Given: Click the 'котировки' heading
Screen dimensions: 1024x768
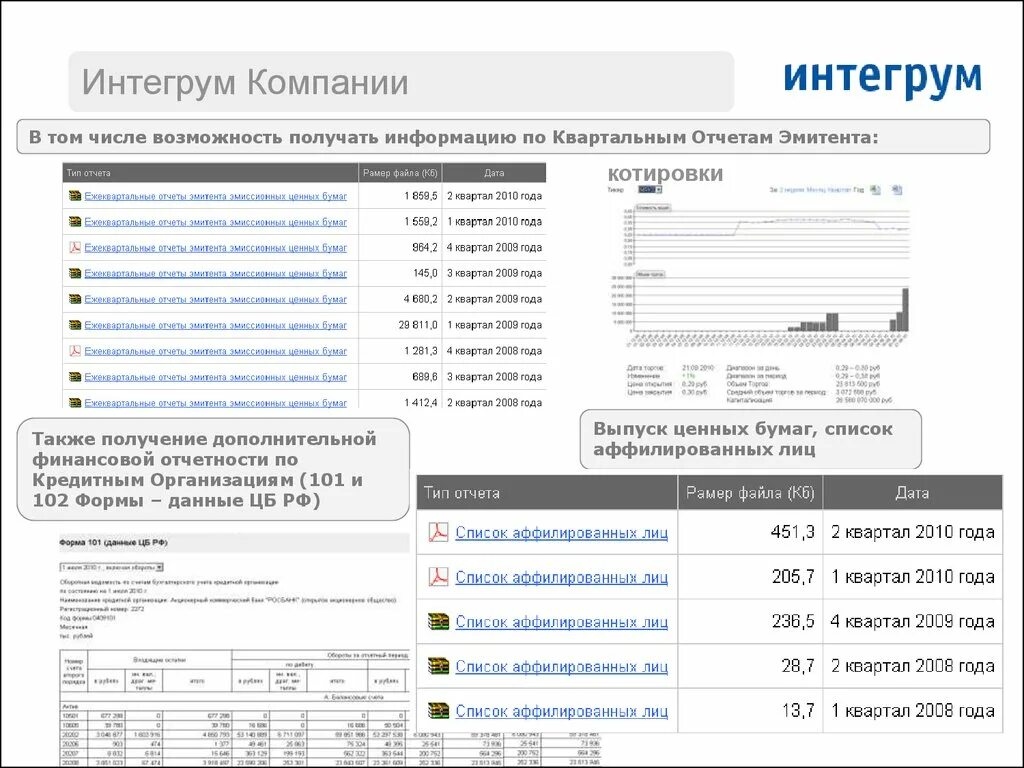Looking at the screenshot, I should tap(665, 173).
